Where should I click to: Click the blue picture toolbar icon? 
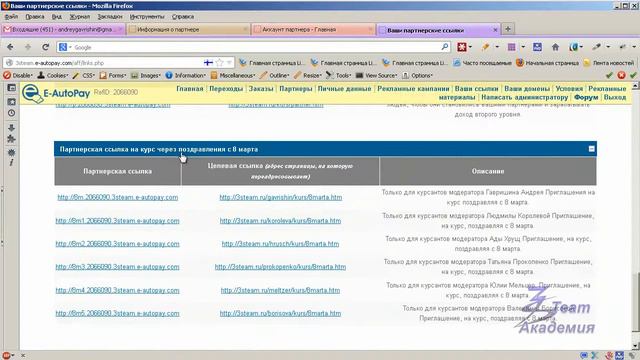click(x=538, y=47)
